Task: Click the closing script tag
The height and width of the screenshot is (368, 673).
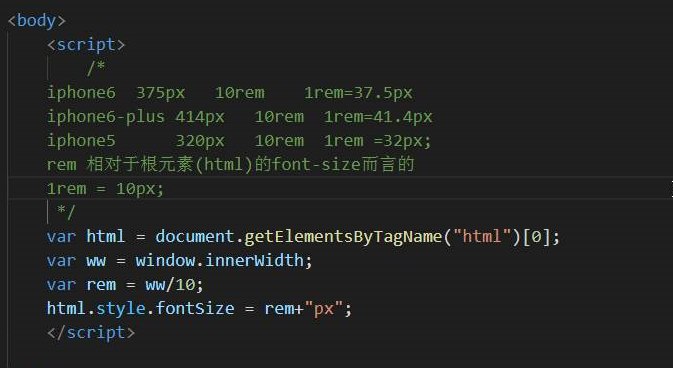Action: click(x=91, y=333)
